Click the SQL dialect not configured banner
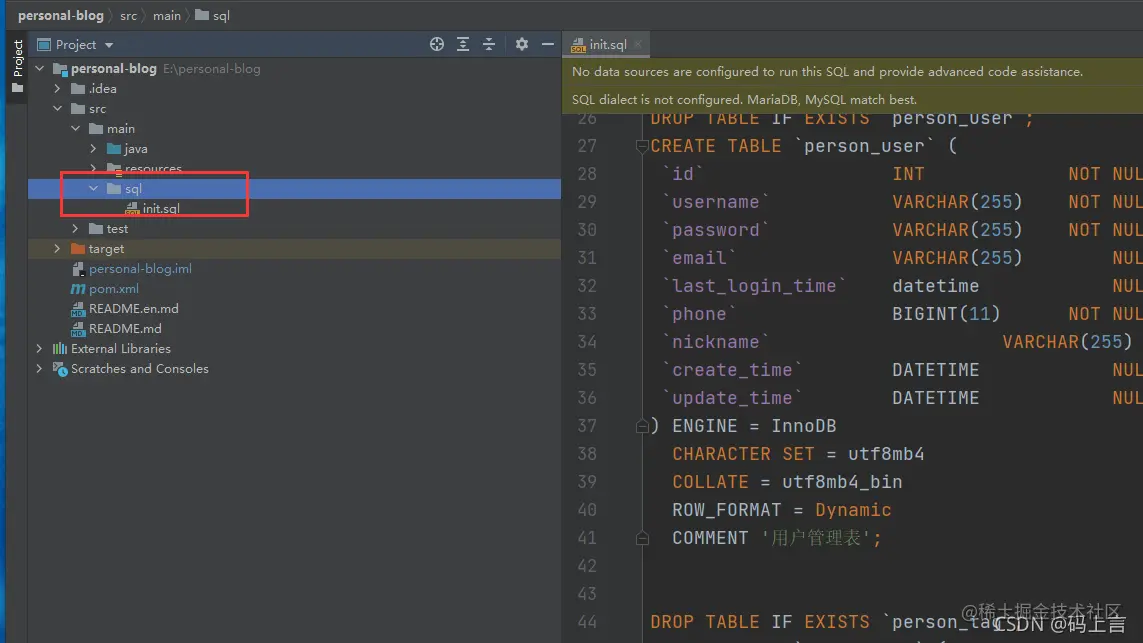 click(852, 99)
